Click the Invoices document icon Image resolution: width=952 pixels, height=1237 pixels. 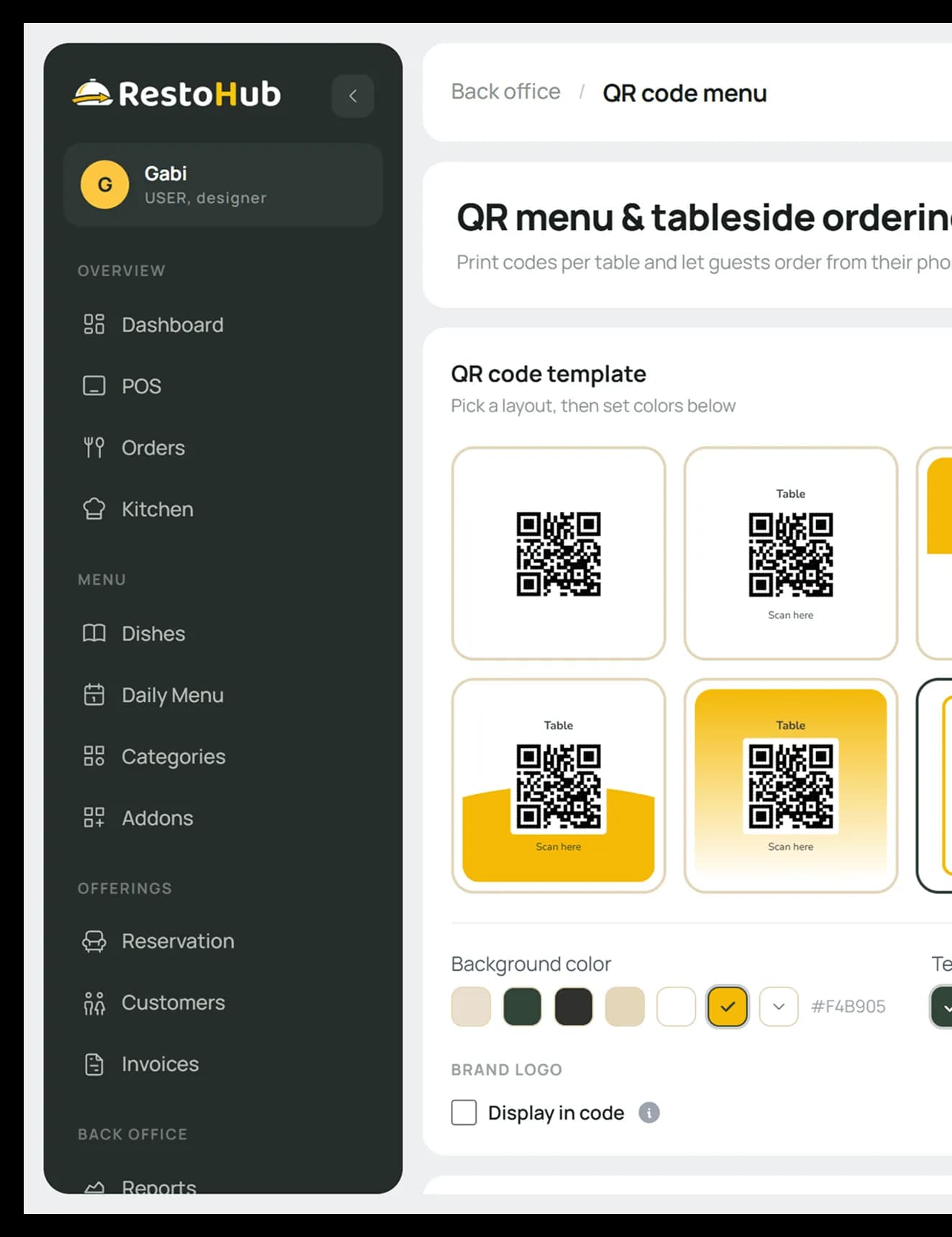[94, 1064]
